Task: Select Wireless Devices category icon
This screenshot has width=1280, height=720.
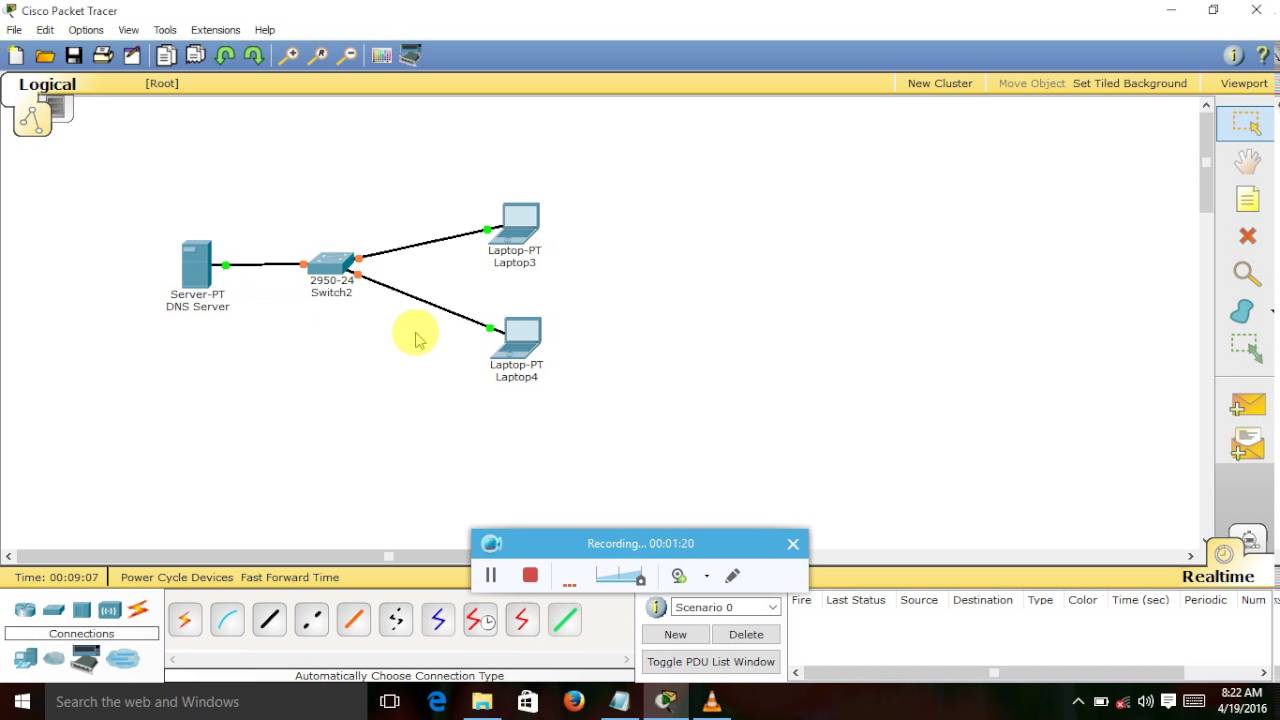Action: tap(110, 610)
